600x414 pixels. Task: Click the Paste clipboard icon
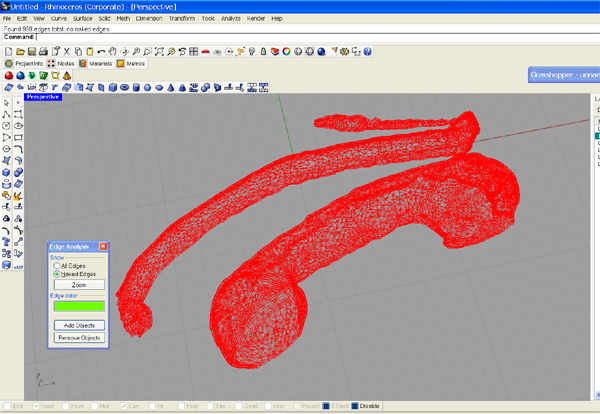pos(90,51)
